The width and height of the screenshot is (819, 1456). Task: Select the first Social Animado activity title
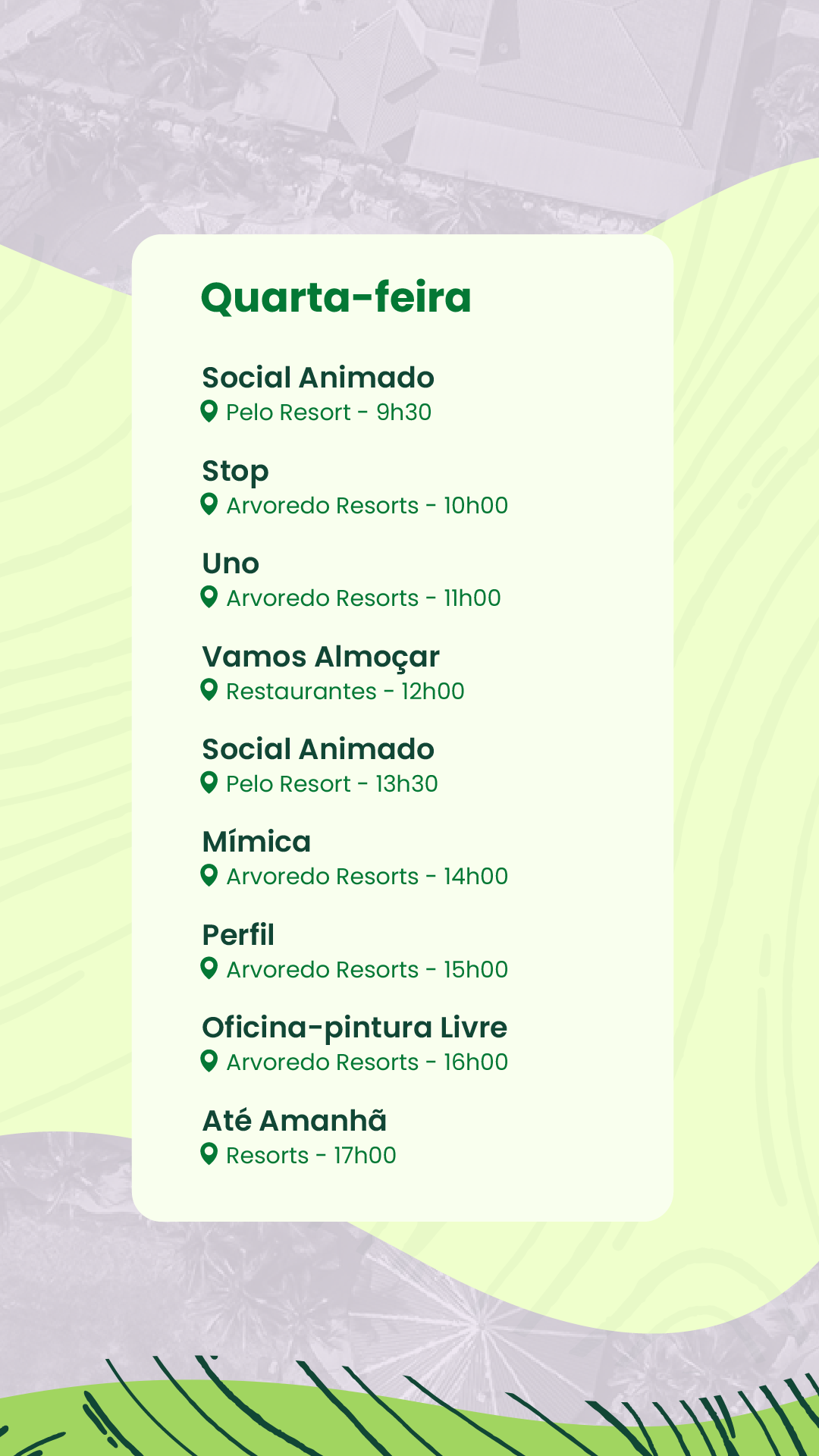pyautogui.click(x=318, y=378)
